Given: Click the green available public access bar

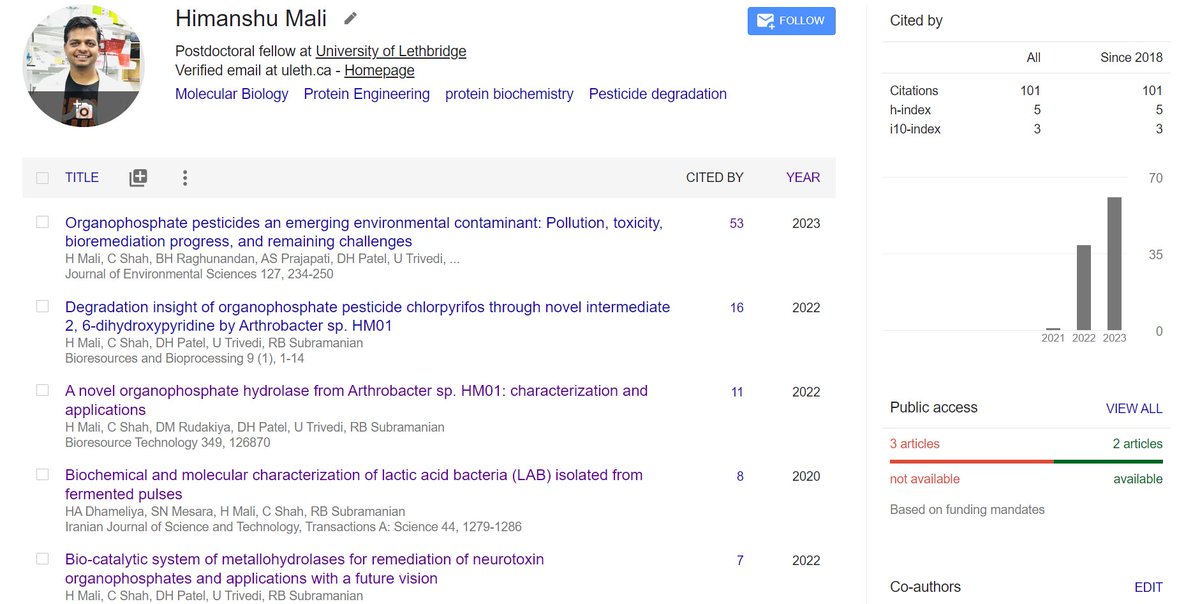Looking at the screenshot, I should (1108, 461).
